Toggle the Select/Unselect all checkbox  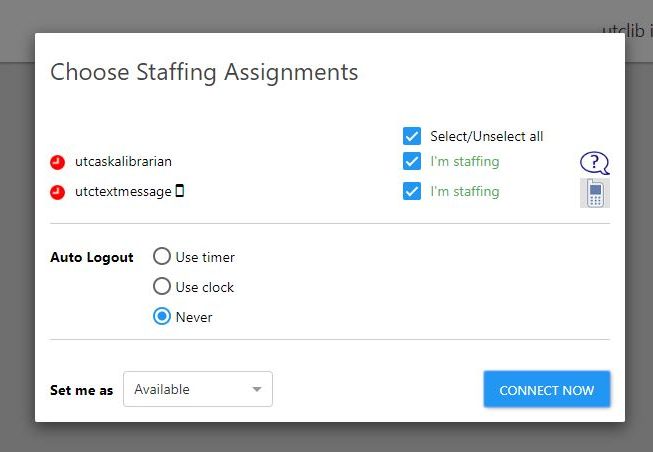(412, 136)
